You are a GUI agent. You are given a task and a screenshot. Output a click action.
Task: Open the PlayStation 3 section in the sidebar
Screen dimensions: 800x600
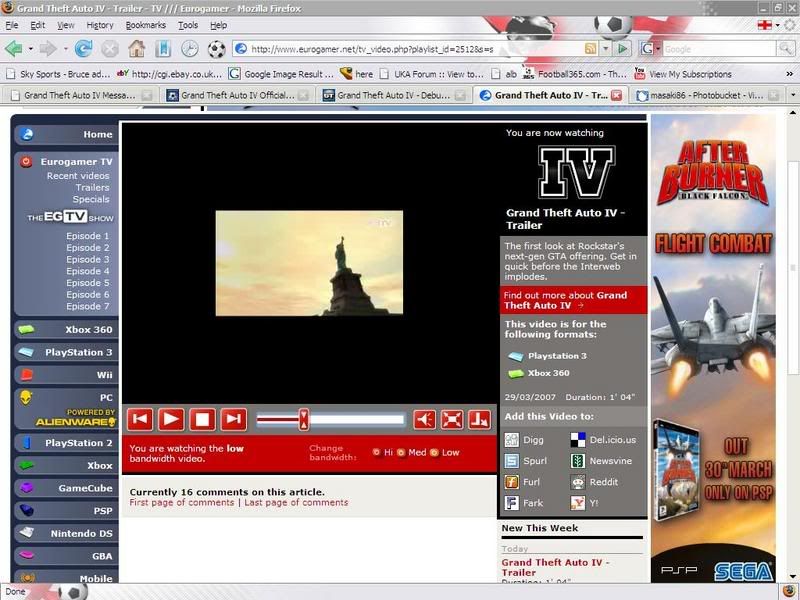click(66, 352)
